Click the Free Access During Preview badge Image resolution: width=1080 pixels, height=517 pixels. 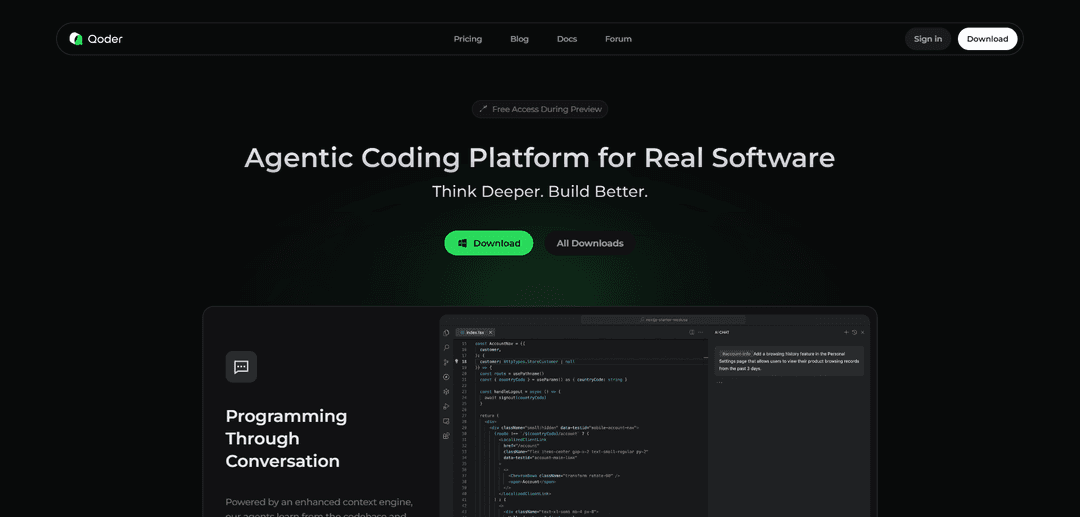[x=540, y=109]
